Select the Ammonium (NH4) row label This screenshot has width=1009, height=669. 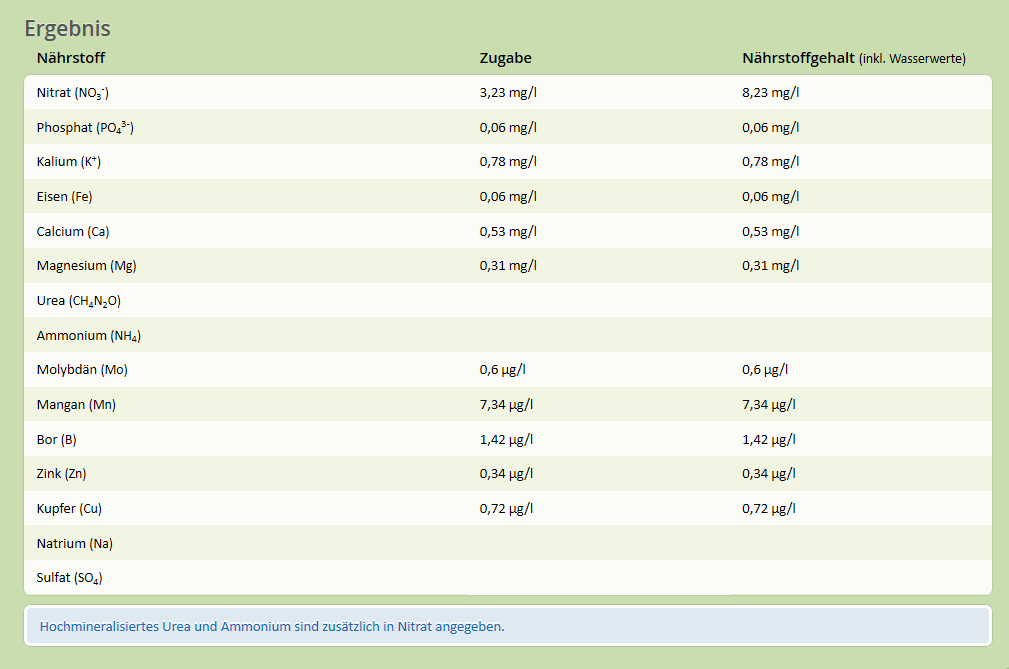88,336
